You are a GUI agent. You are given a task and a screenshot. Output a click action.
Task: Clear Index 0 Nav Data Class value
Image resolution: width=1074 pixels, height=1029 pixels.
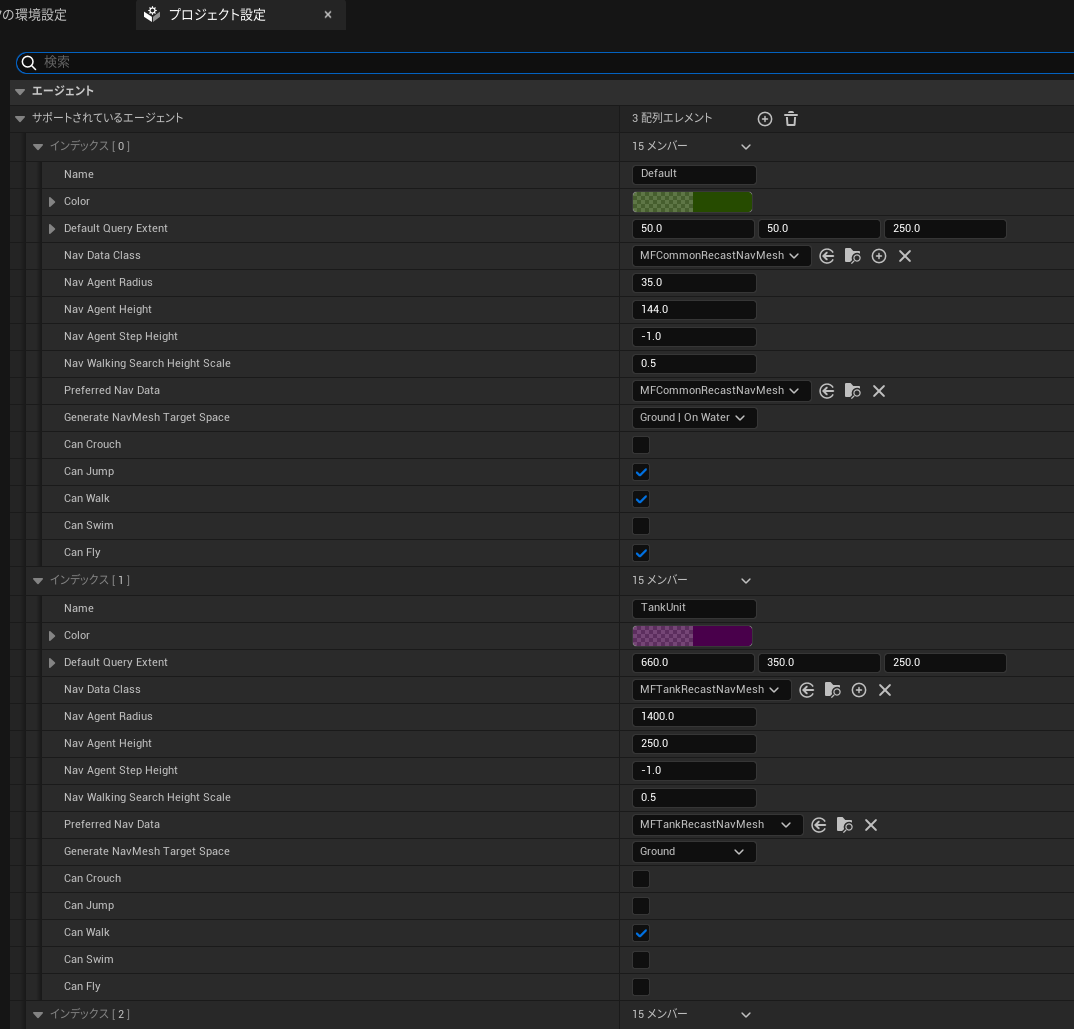pyautogui.click(x=905, y=256)
